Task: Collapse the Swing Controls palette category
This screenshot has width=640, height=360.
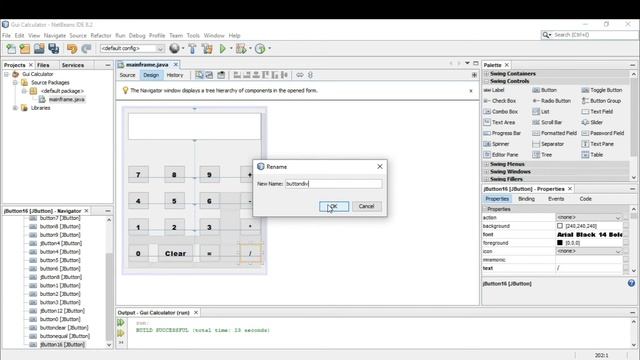Action: click(486, 81)
